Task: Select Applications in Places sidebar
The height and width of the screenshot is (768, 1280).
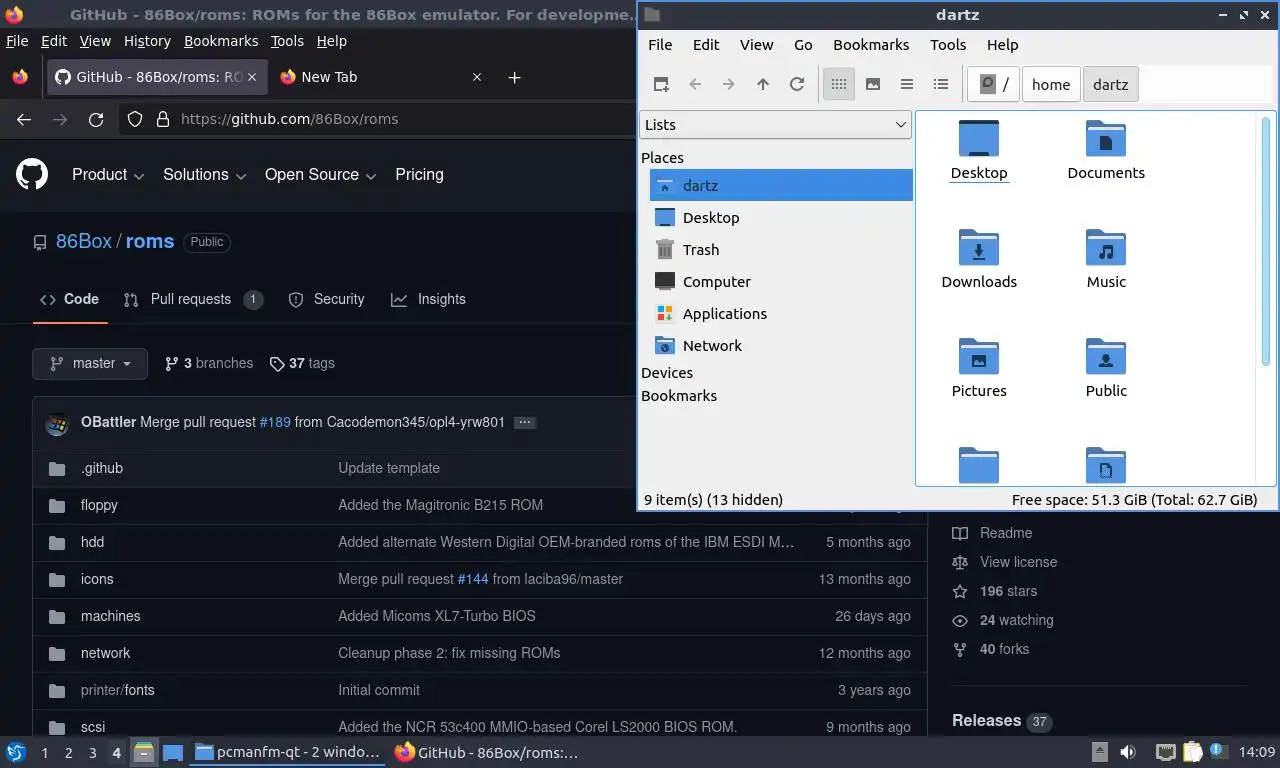Action: tap(781, 314)
